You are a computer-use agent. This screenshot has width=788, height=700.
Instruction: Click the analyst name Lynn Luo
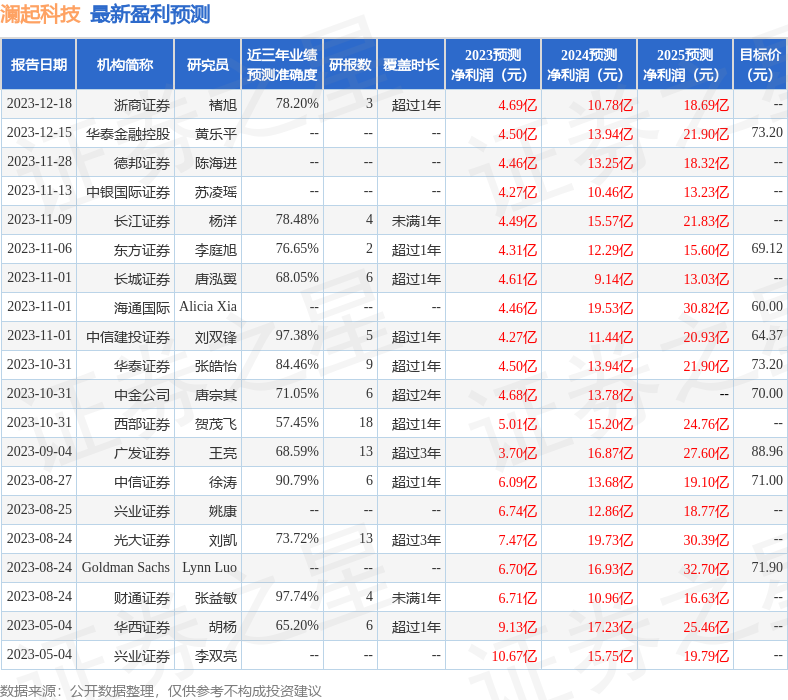coord(210,568)
